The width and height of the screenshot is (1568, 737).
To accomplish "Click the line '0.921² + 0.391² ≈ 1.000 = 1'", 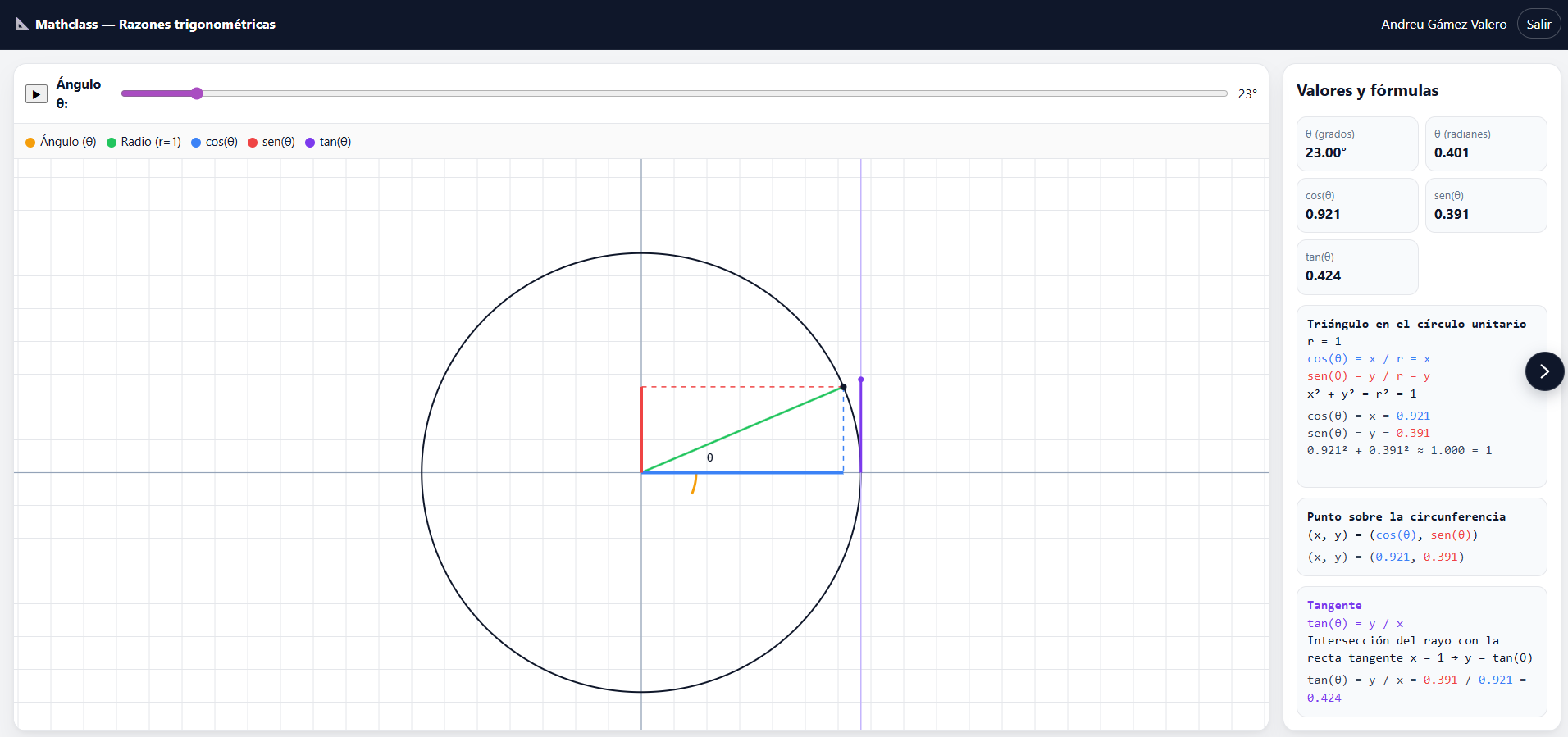I will pos(1399,450).
